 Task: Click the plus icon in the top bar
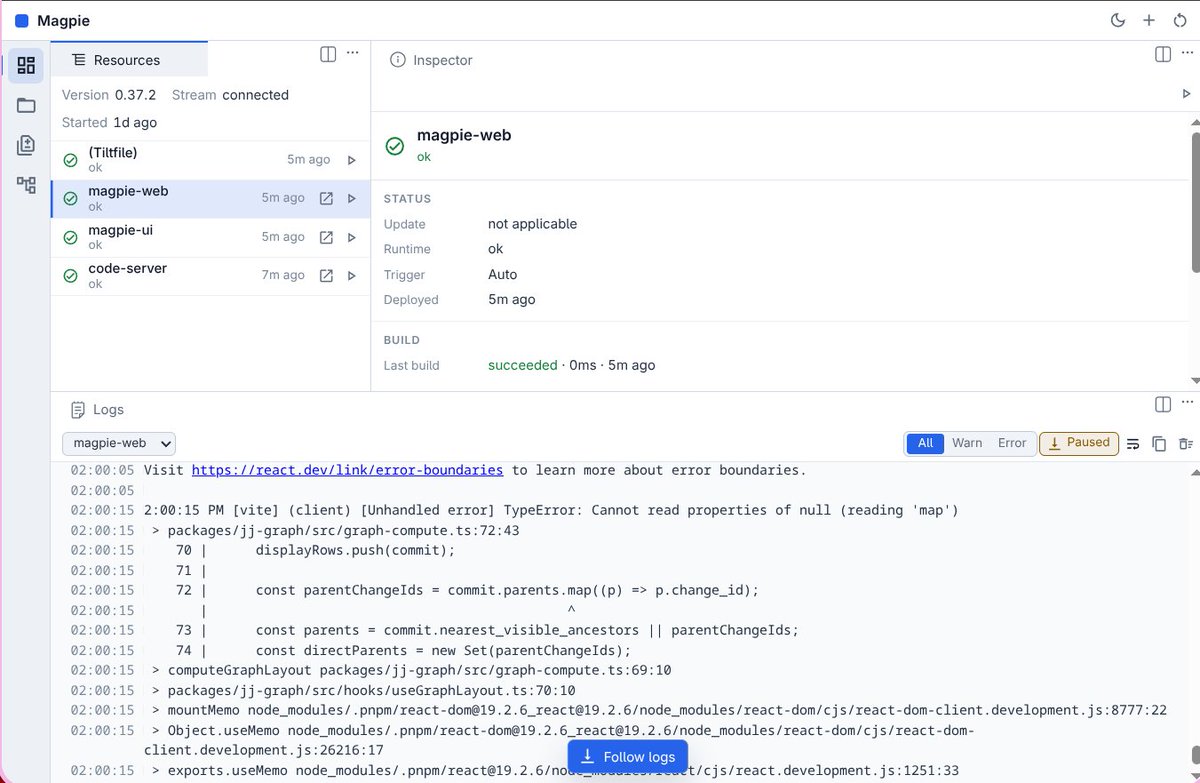(x=1149, y=20)
